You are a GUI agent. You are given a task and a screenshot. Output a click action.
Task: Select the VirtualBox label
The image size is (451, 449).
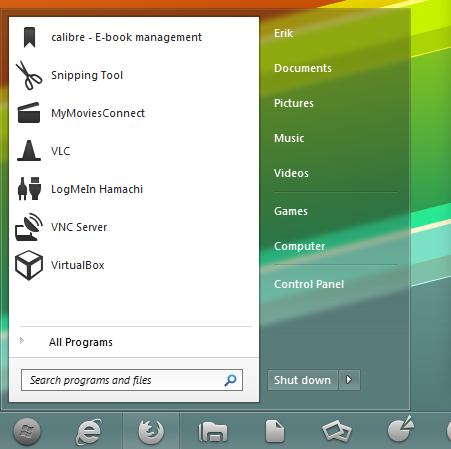pyautogui.click(x=78, y=265)
